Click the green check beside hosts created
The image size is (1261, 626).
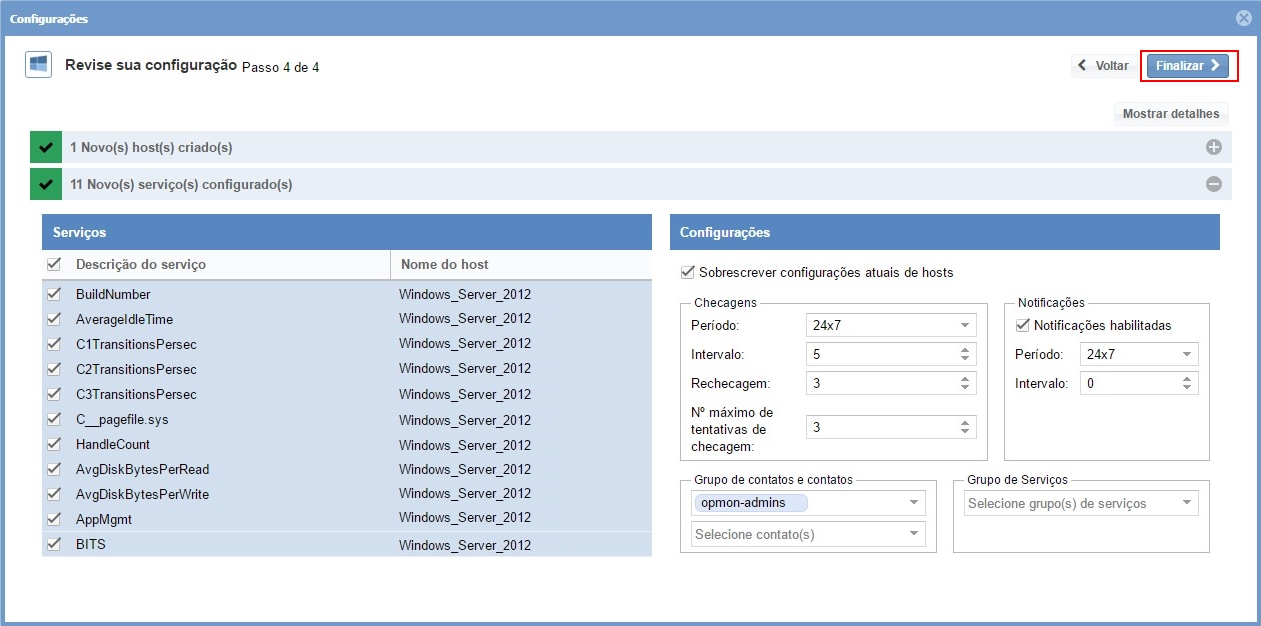[x=46, y=147]
